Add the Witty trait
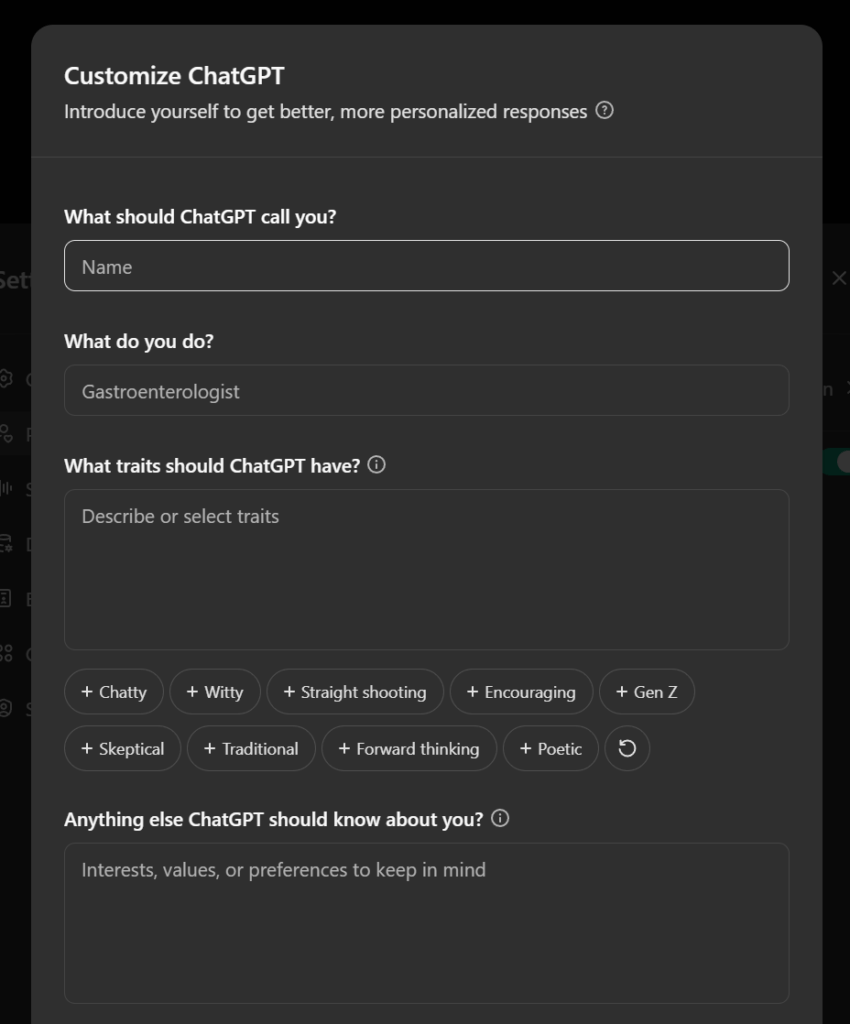Image resolution: width=850 pixels, height=1024 pixels. click(215, 692)
